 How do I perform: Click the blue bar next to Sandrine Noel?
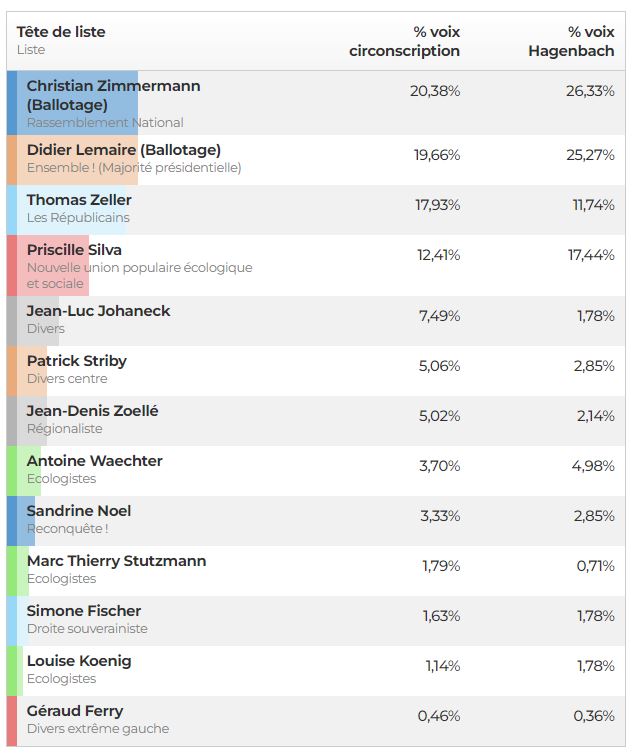[12, 521]
